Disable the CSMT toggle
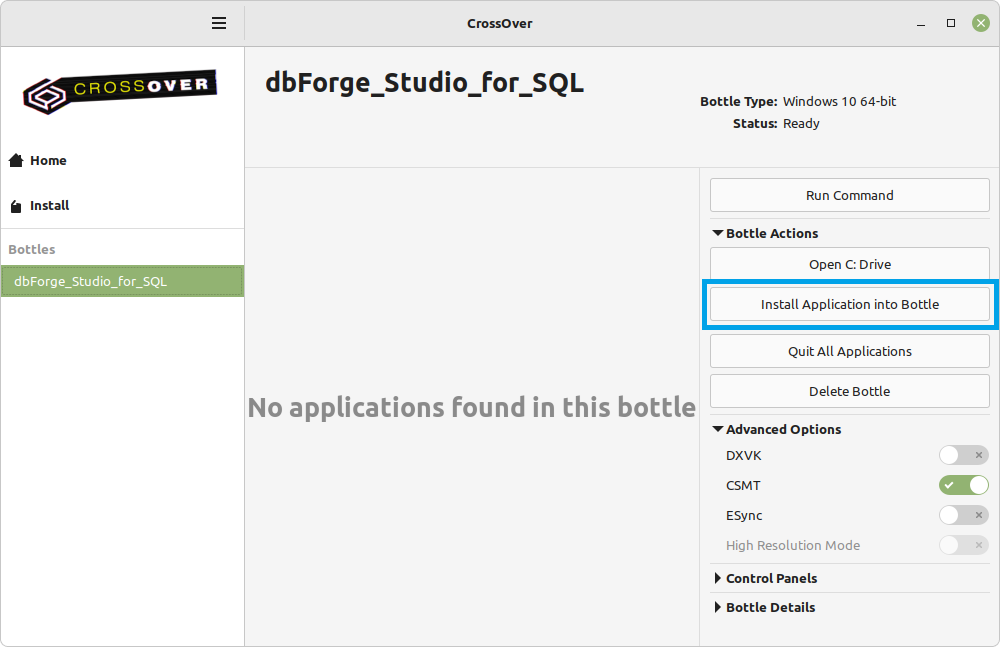1000x647 pixels. tap(963, 485)
